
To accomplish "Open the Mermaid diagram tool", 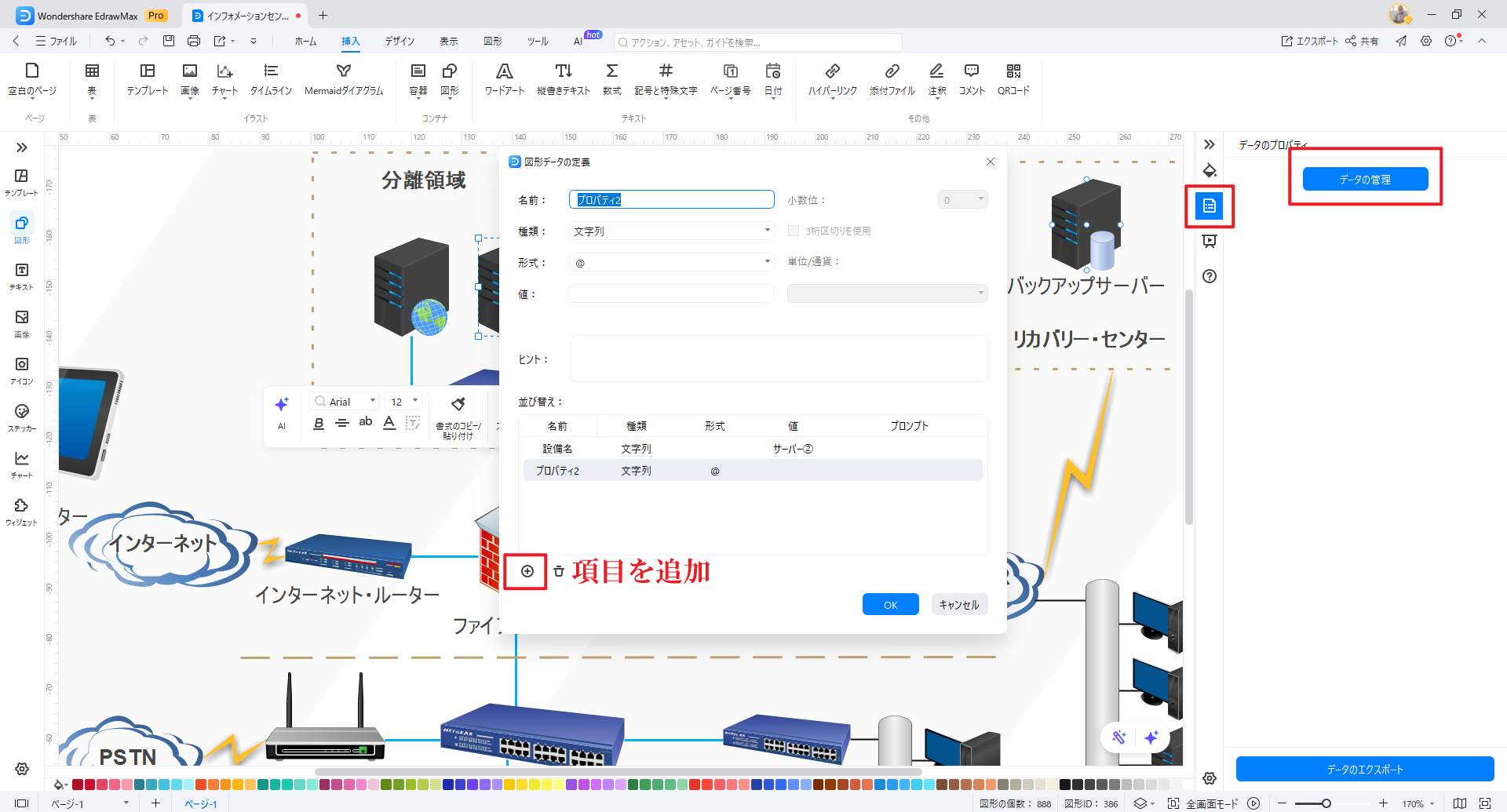I will [343, 72].
